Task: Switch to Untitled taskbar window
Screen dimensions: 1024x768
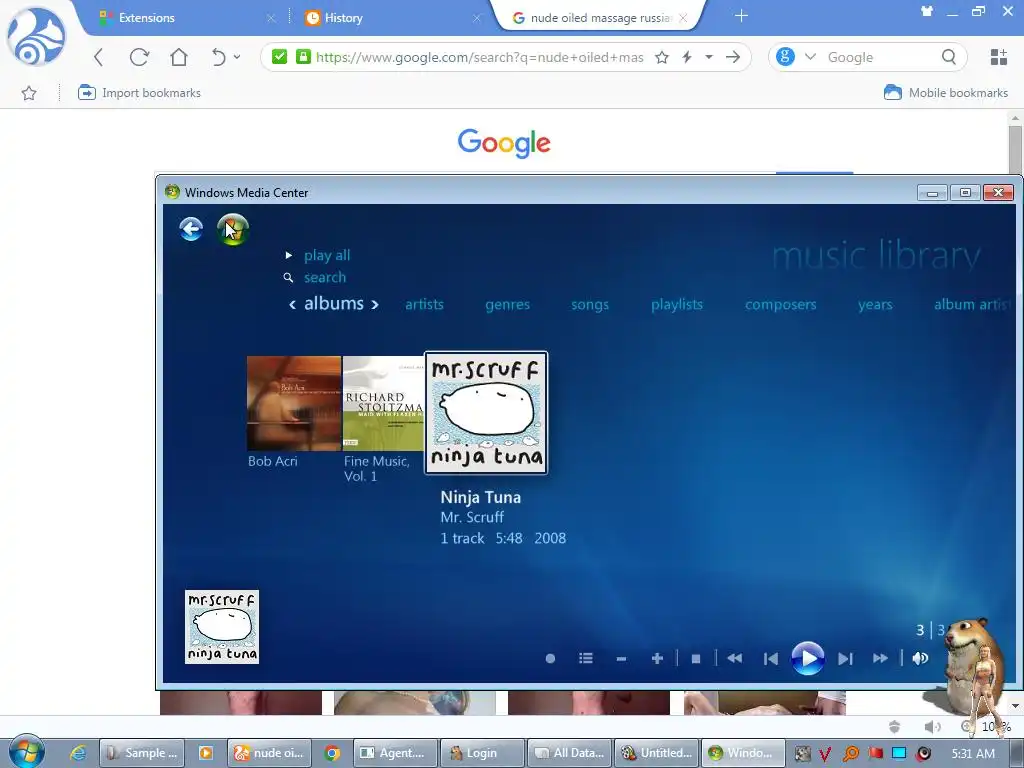Action: click(656, 753)
